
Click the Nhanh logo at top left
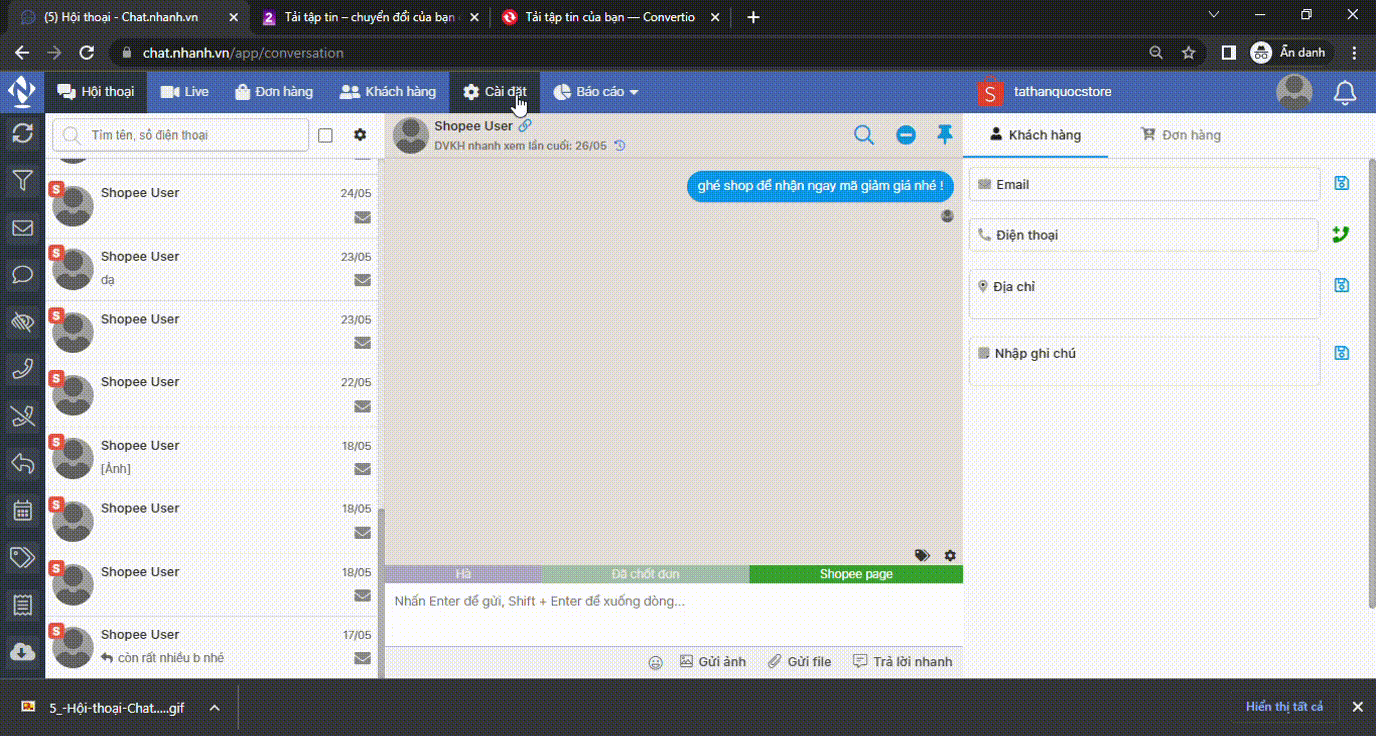tap(22, 92)
